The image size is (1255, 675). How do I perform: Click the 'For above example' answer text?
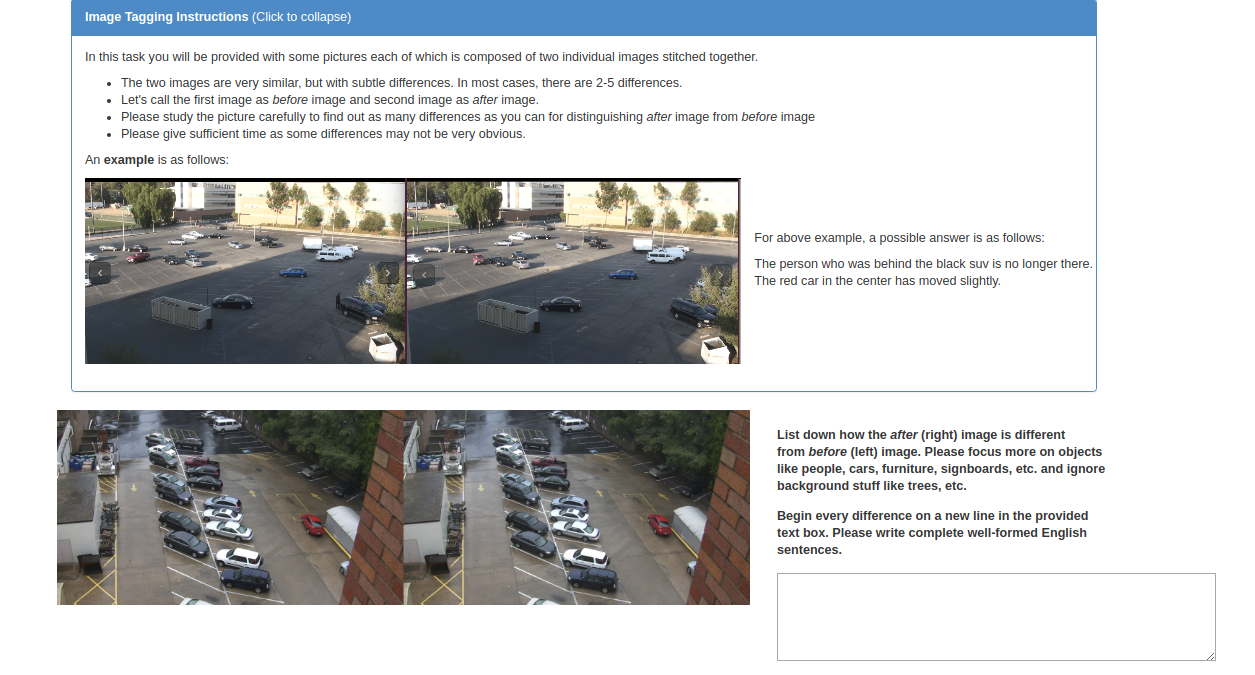[899, 238]
